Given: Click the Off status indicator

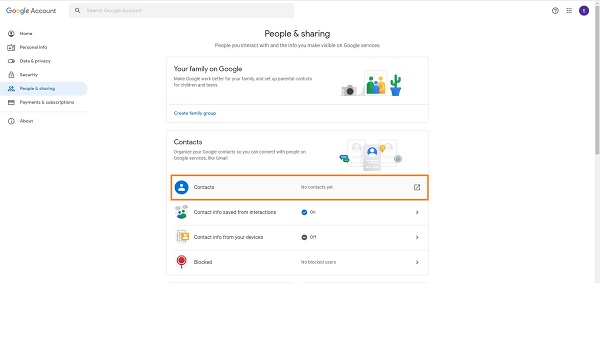Looking at the screenshot, I should point(309,237).
